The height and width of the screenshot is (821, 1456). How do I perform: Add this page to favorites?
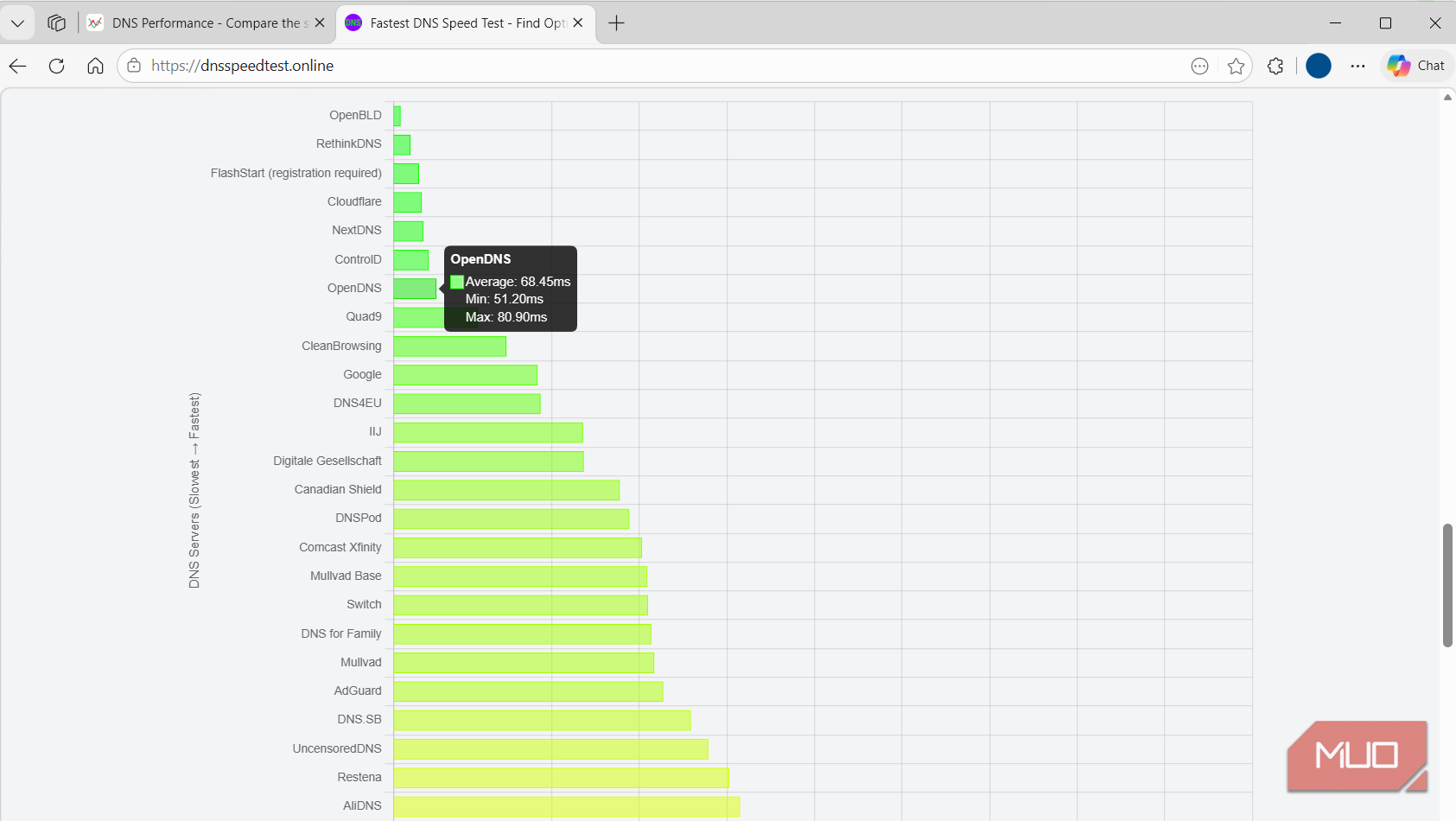1236,66
